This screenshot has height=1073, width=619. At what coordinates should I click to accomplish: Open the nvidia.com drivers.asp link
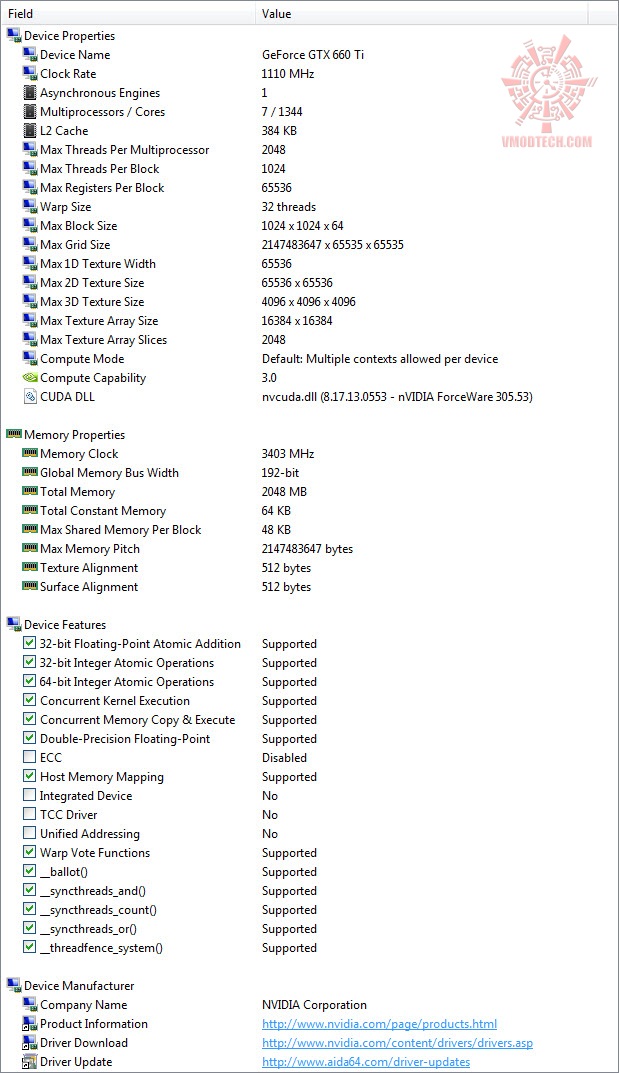coord(397,1043)
